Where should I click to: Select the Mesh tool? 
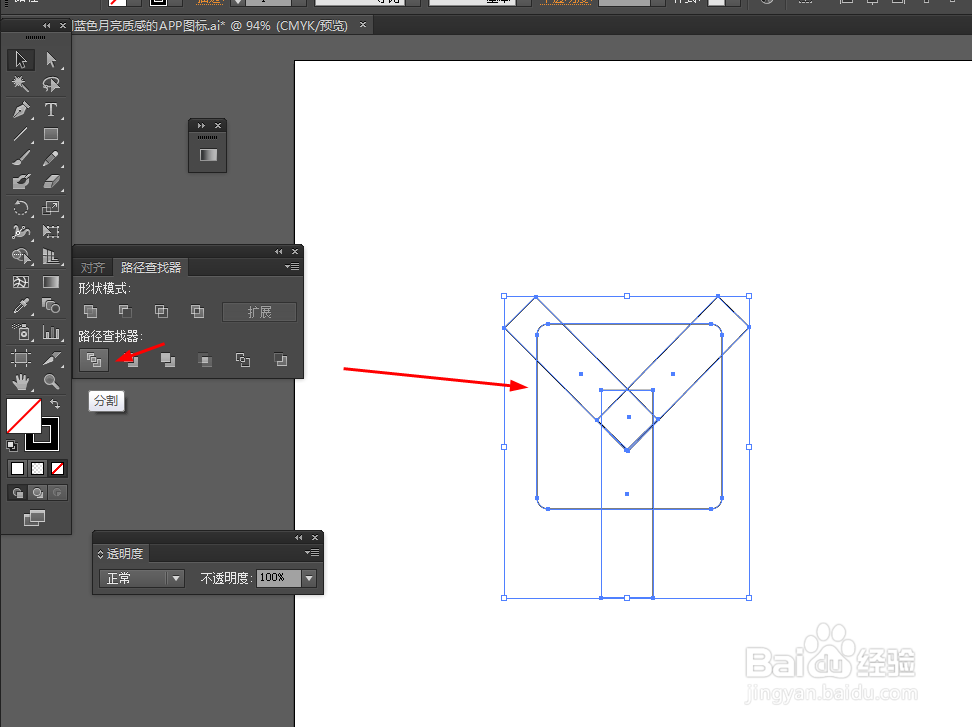point(20,282)
